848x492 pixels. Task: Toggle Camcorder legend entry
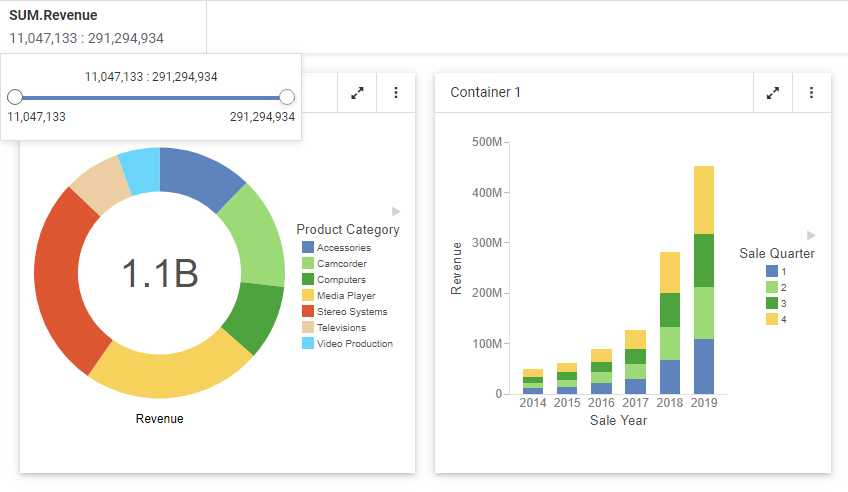341,264
